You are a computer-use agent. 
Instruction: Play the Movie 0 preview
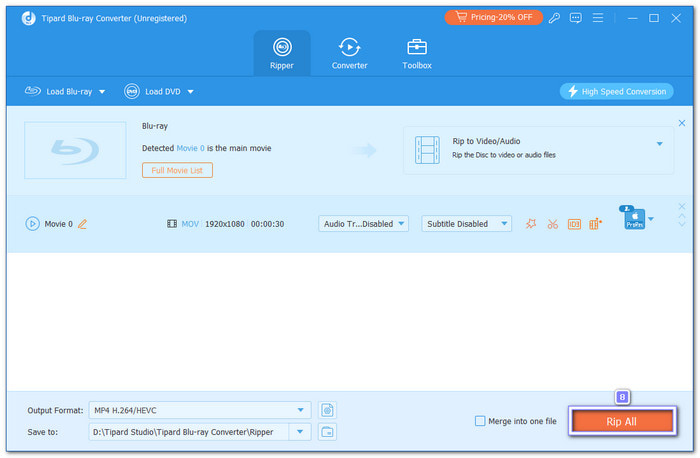pyautogui.click(x=32, y=224)
